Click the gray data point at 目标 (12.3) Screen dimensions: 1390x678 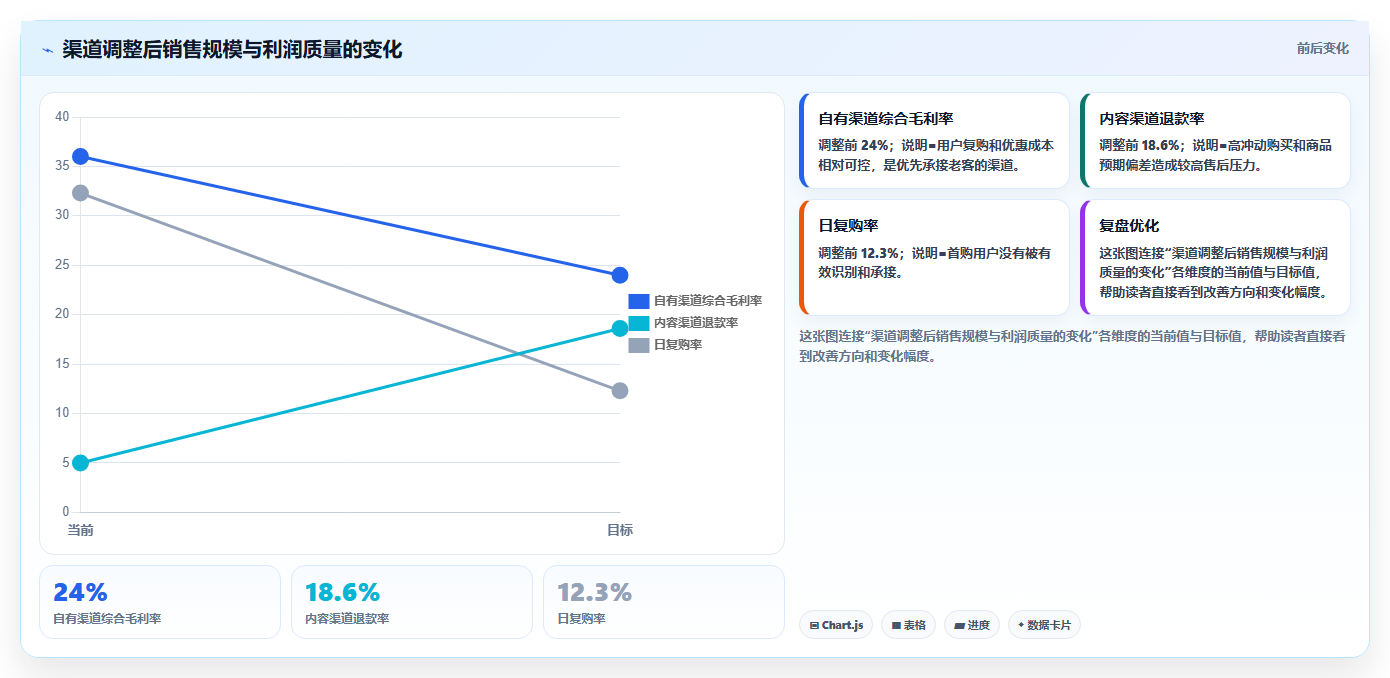[x=620, y=391]
